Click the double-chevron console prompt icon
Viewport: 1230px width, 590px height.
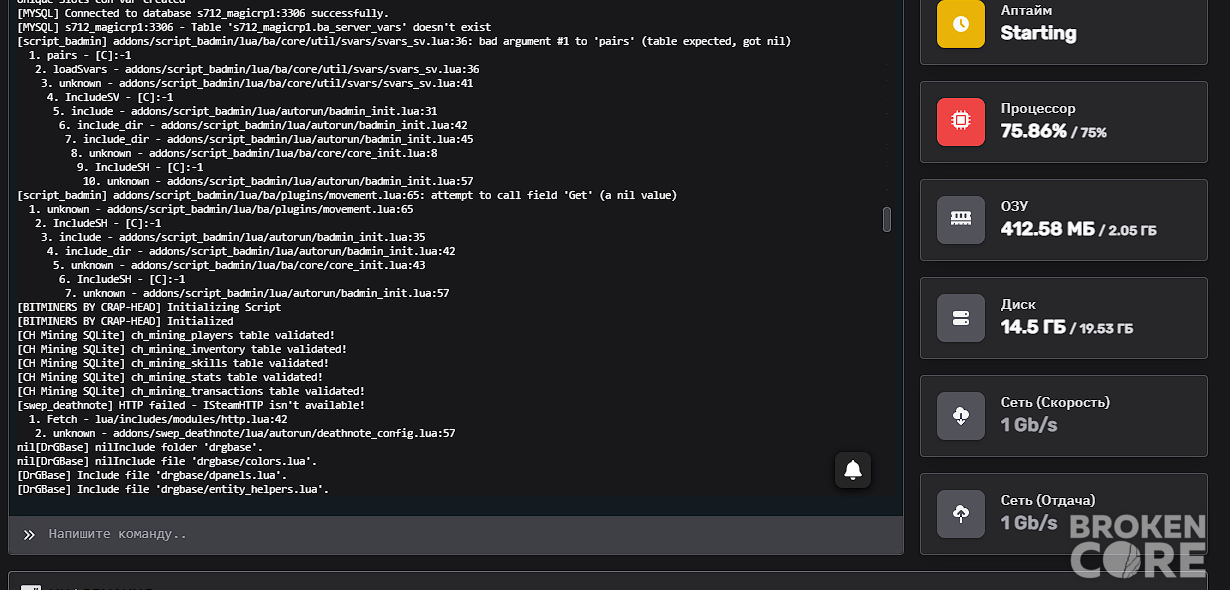click(29, 535)
